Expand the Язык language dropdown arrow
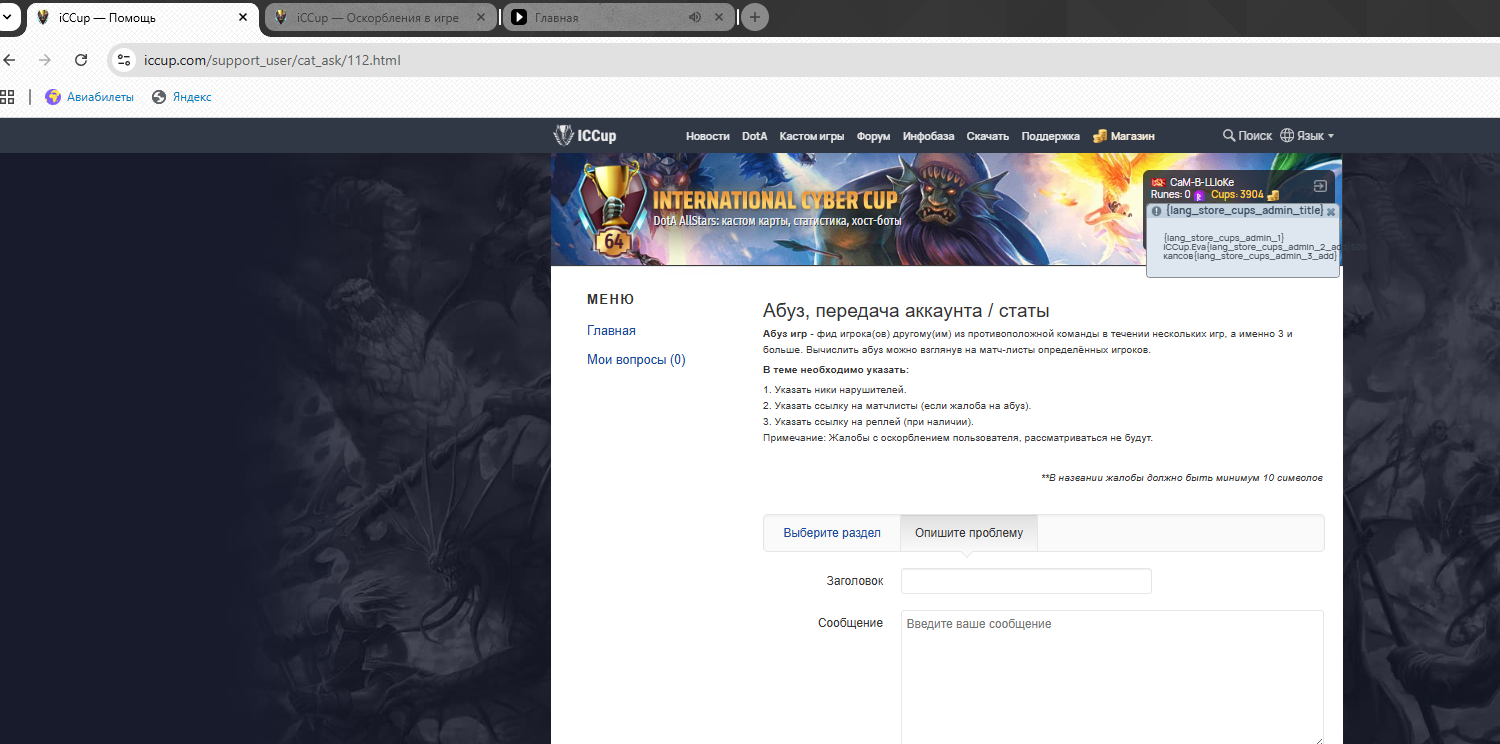The height and width of the screenshot is (744, 1500). coord(1331,136)
